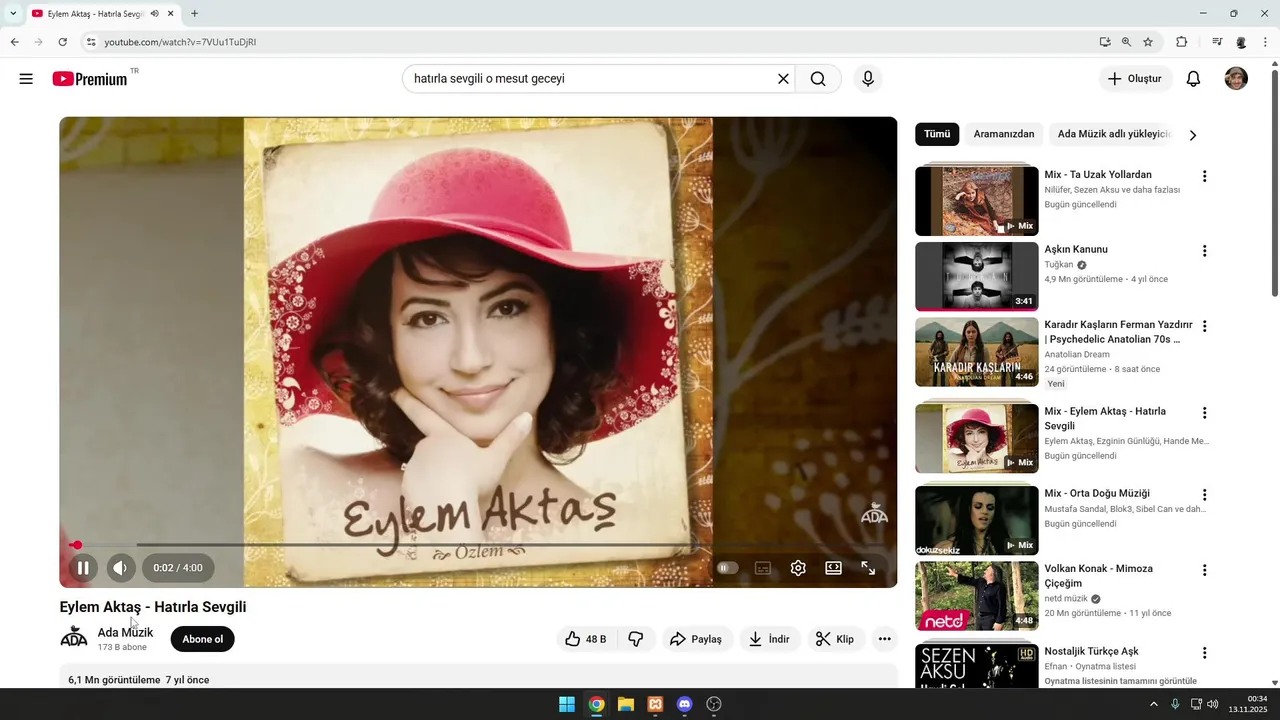Open media controls icon in toolbar
Screen dimensions: 1280x720
coord(1217,42)
